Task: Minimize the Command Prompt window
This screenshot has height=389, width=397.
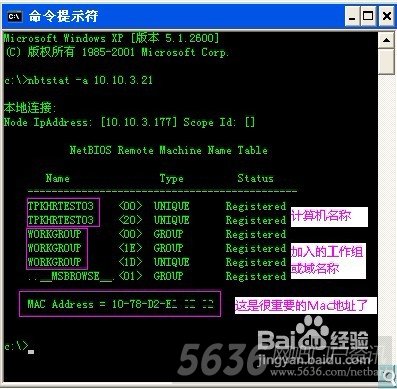Action: coord(351,16)
